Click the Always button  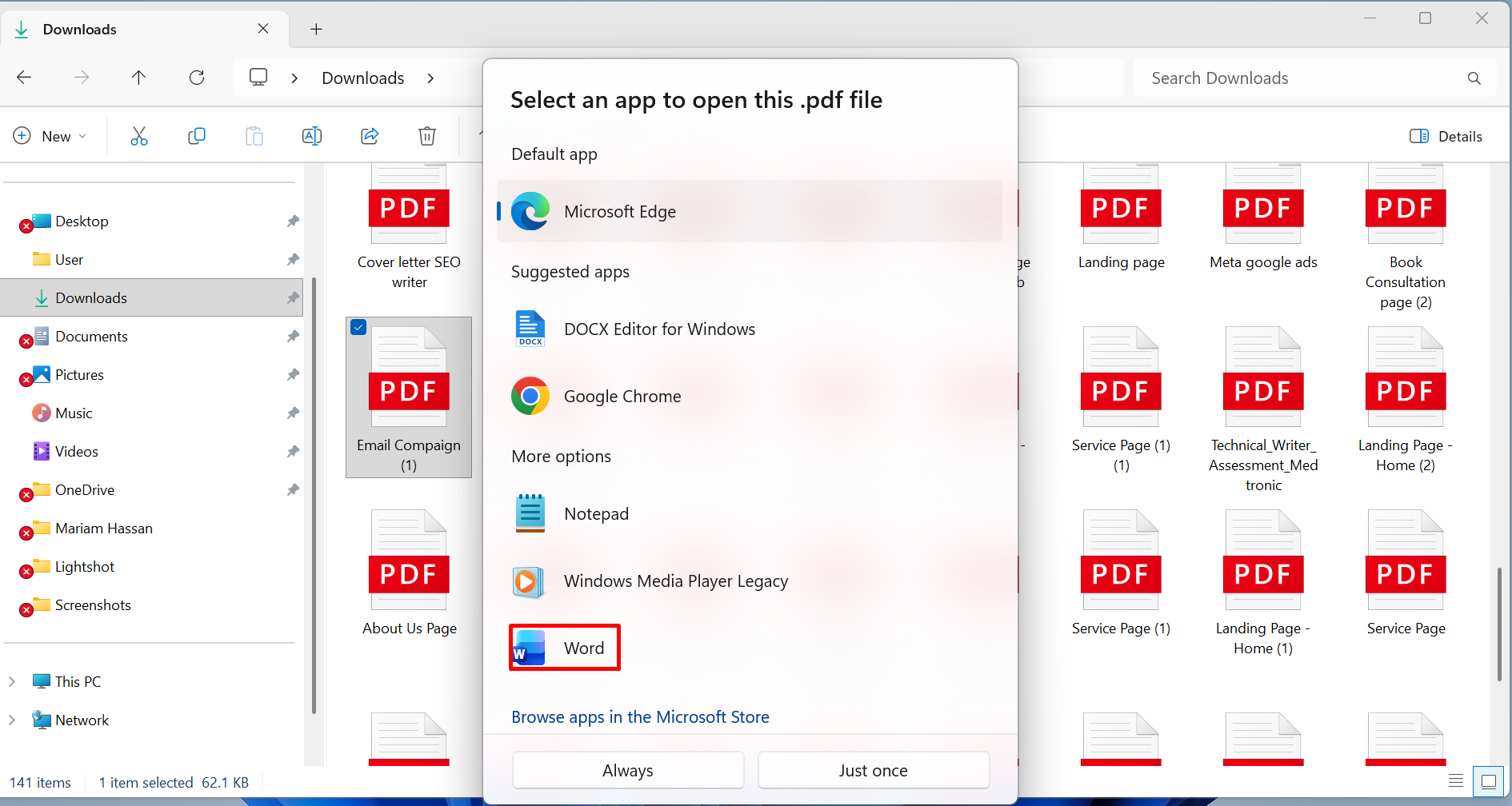pyautogui.click(x=628, y=770)
